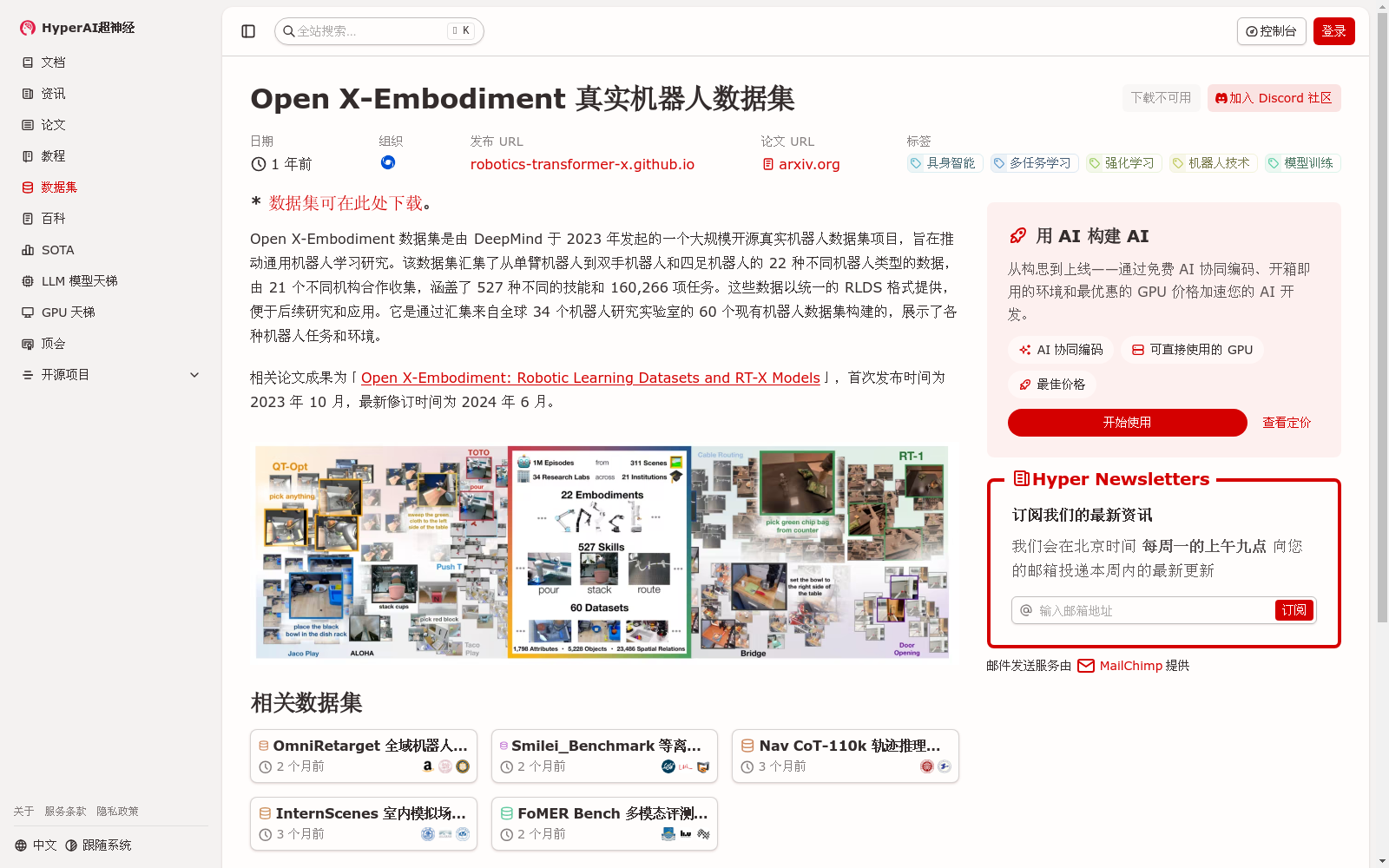Image resolution: width=1389 pixels, height=868 pixels.
Task: Open the 资讯 sidebar item
Action: (111, 94)
